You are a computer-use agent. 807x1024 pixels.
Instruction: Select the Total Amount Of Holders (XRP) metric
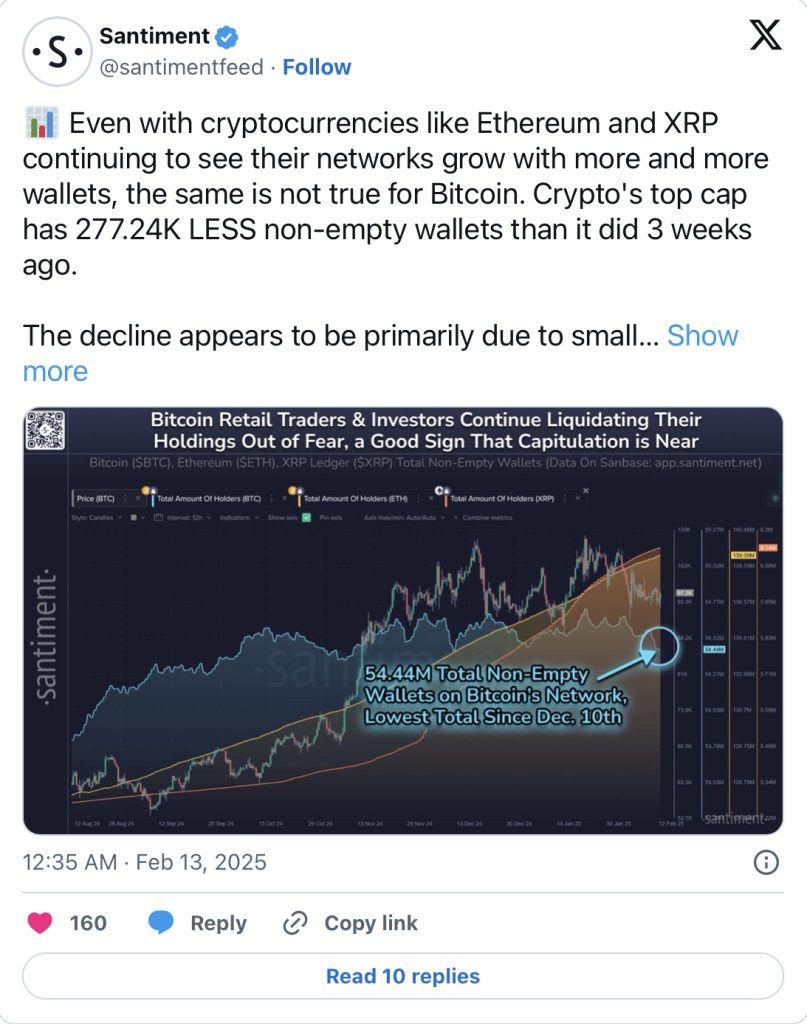point(501,498)
